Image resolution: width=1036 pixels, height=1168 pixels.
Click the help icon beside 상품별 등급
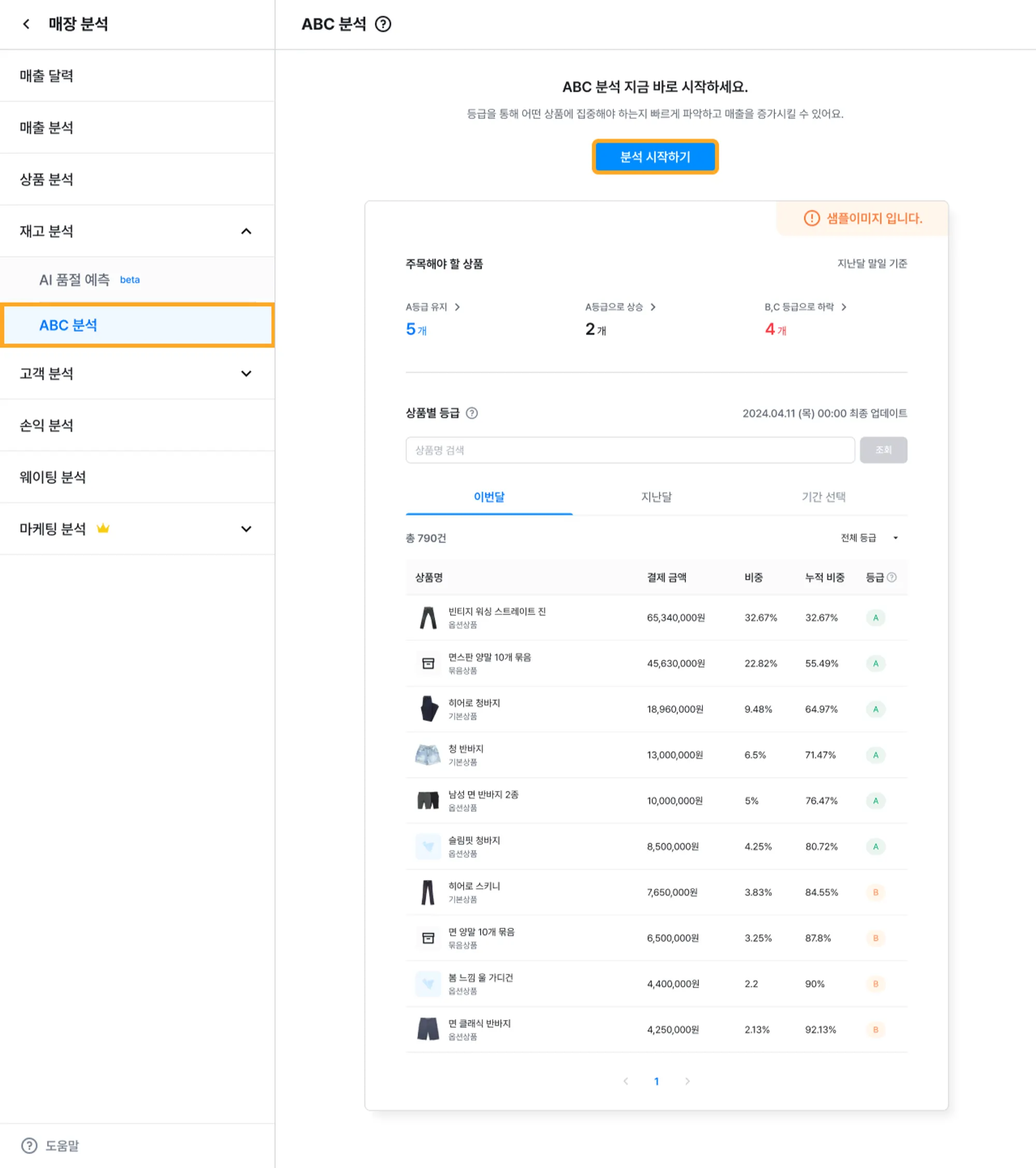pyautogui.click(x=472, y=413)
